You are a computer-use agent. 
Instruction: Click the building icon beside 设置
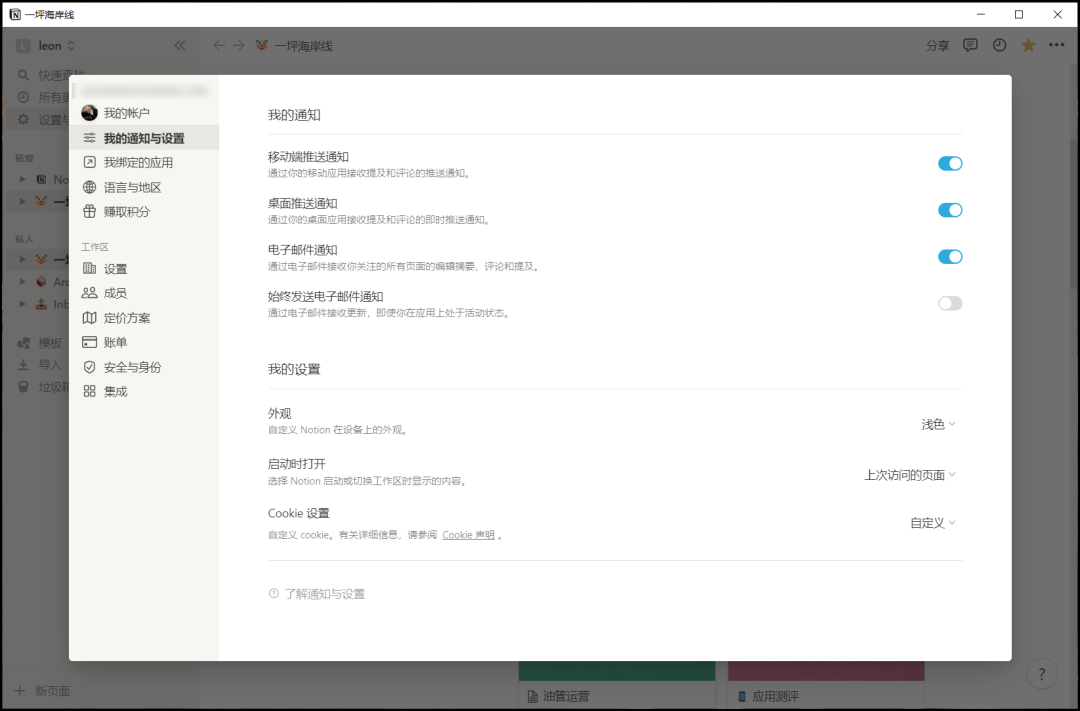(89, 269)
